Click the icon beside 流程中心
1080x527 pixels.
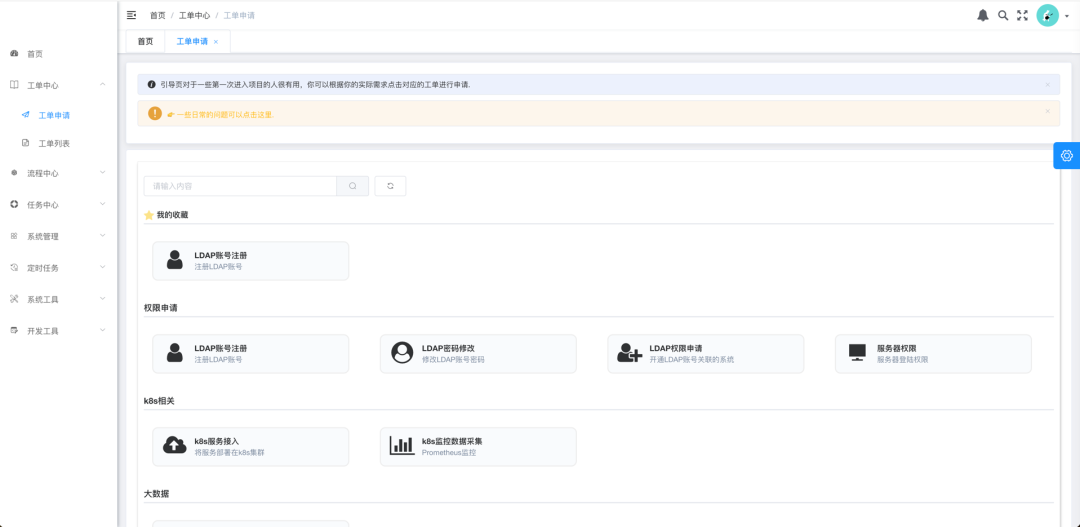[14, 173]
